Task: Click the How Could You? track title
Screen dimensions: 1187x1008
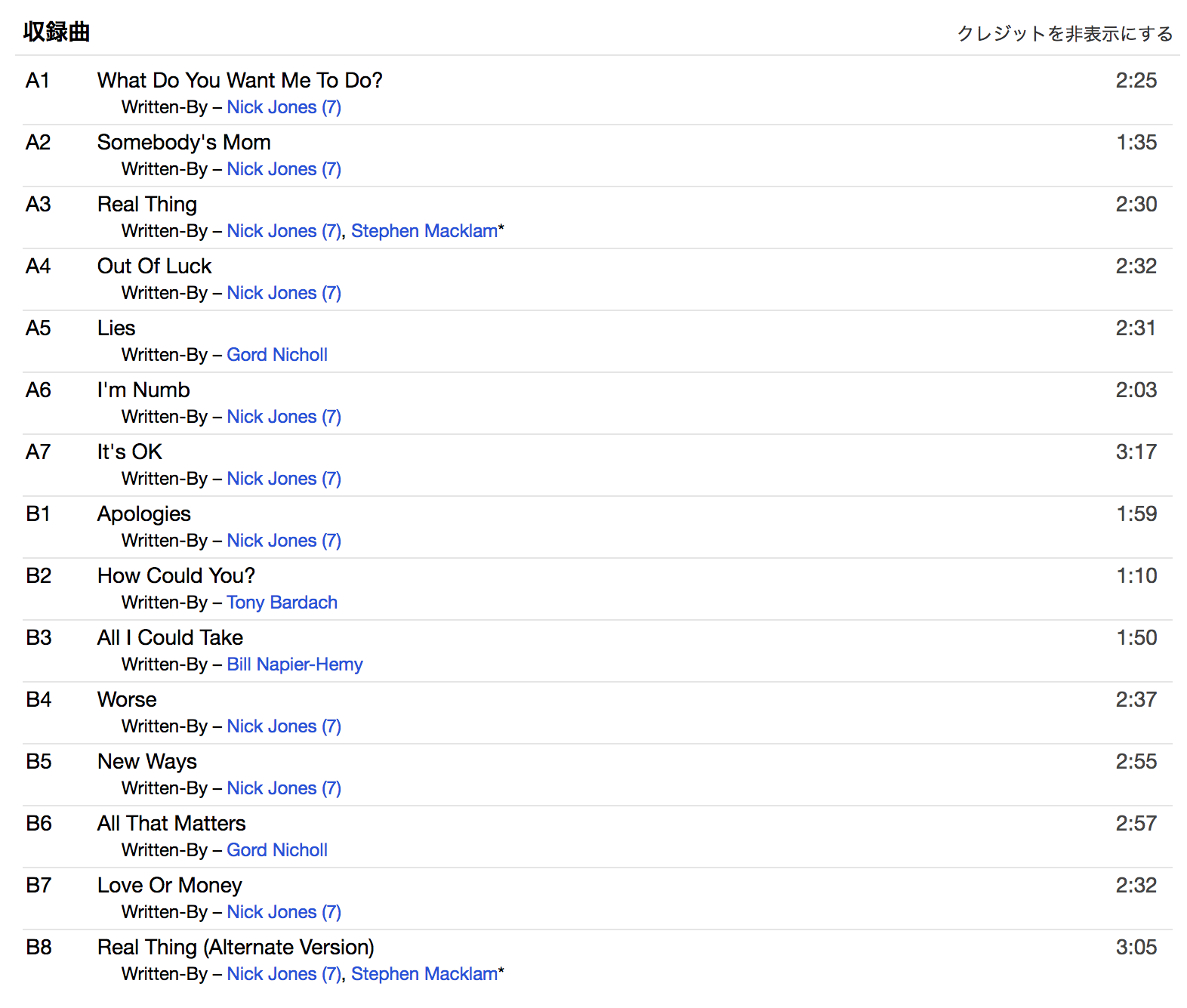Action: (176, 575)
